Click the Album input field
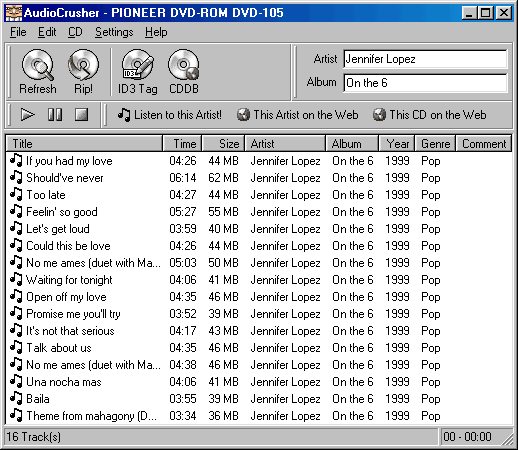This screenshot has width=518, height=450. point(425,83)
